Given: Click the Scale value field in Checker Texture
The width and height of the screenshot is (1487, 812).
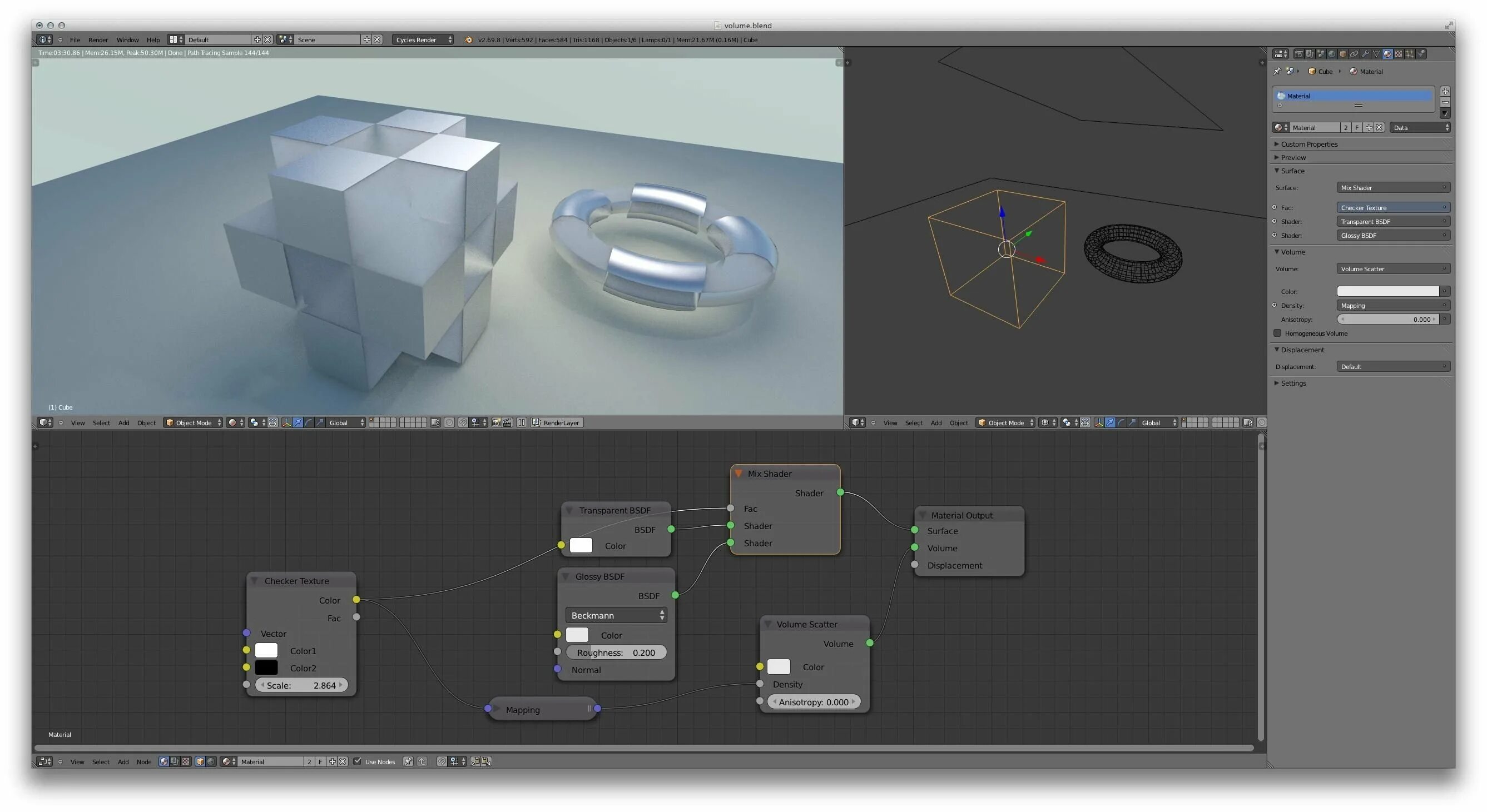Looking at the screenshot, I should click(x=301, y=685).
